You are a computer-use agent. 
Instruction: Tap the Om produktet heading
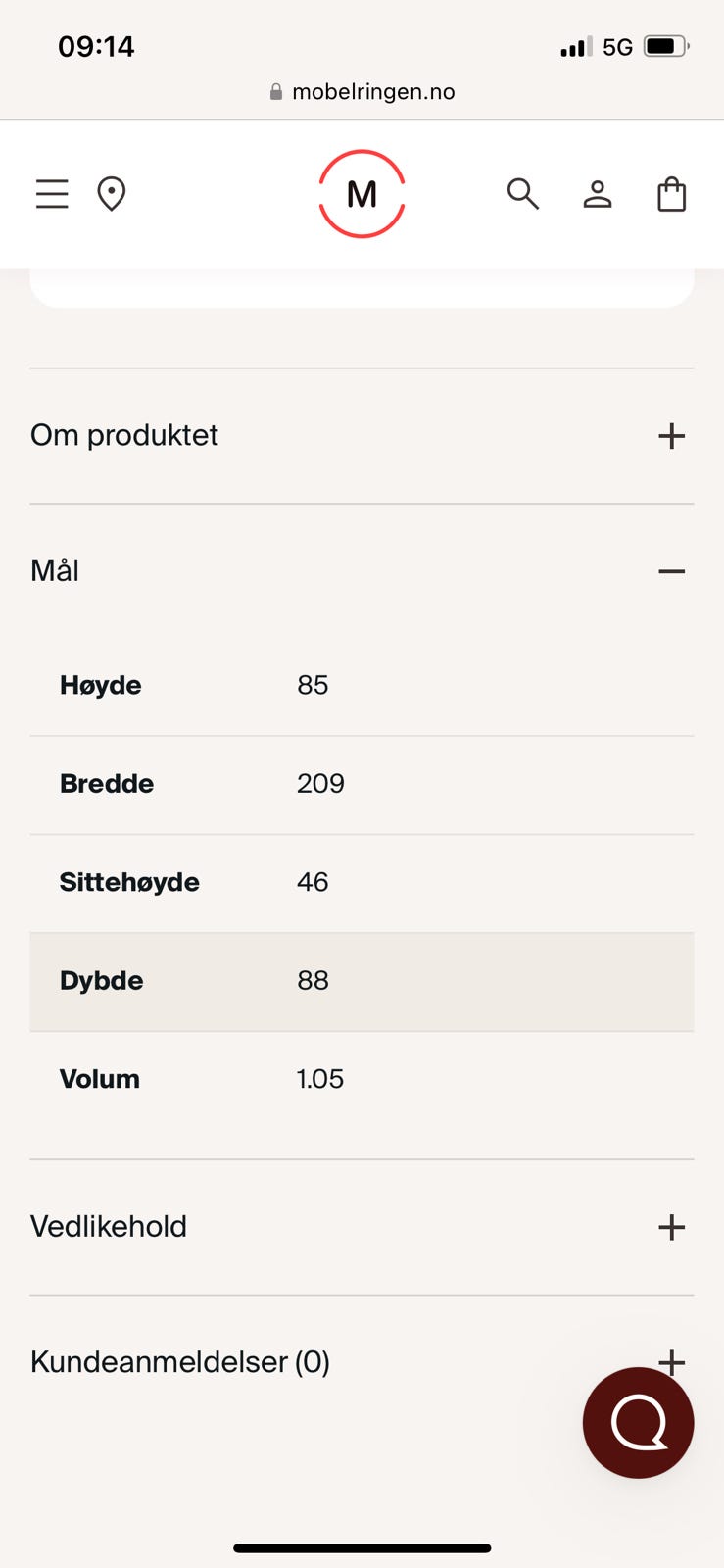124,435
